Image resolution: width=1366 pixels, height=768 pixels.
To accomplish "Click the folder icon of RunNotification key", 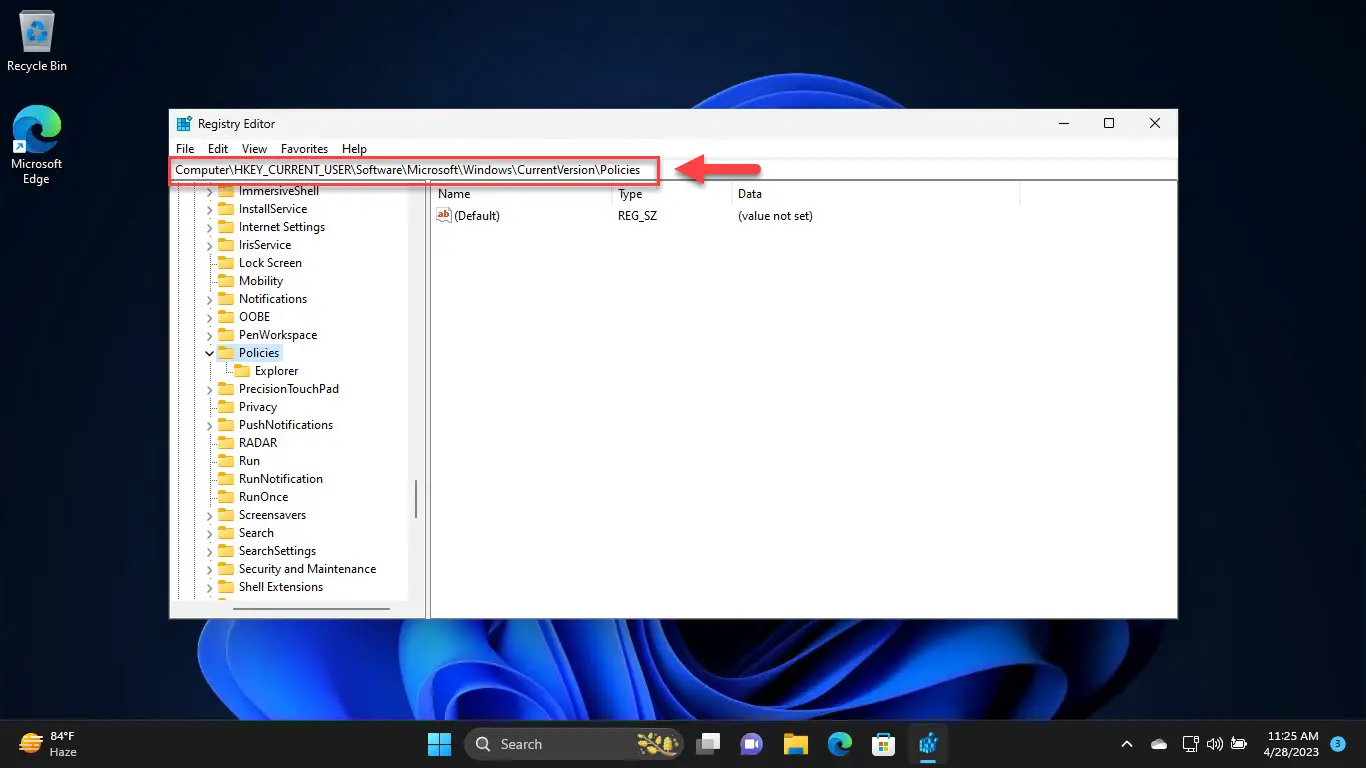I will click(226, 479).
